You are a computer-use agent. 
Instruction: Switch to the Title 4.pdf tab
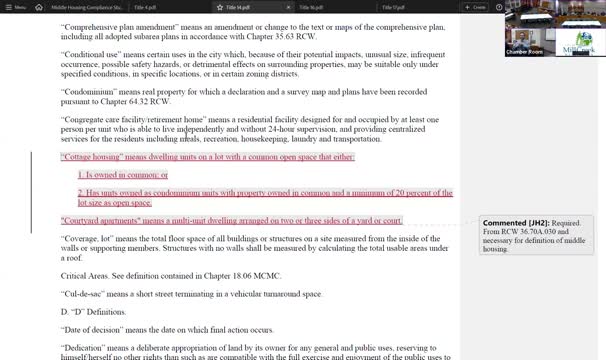(x=145, y=7)
